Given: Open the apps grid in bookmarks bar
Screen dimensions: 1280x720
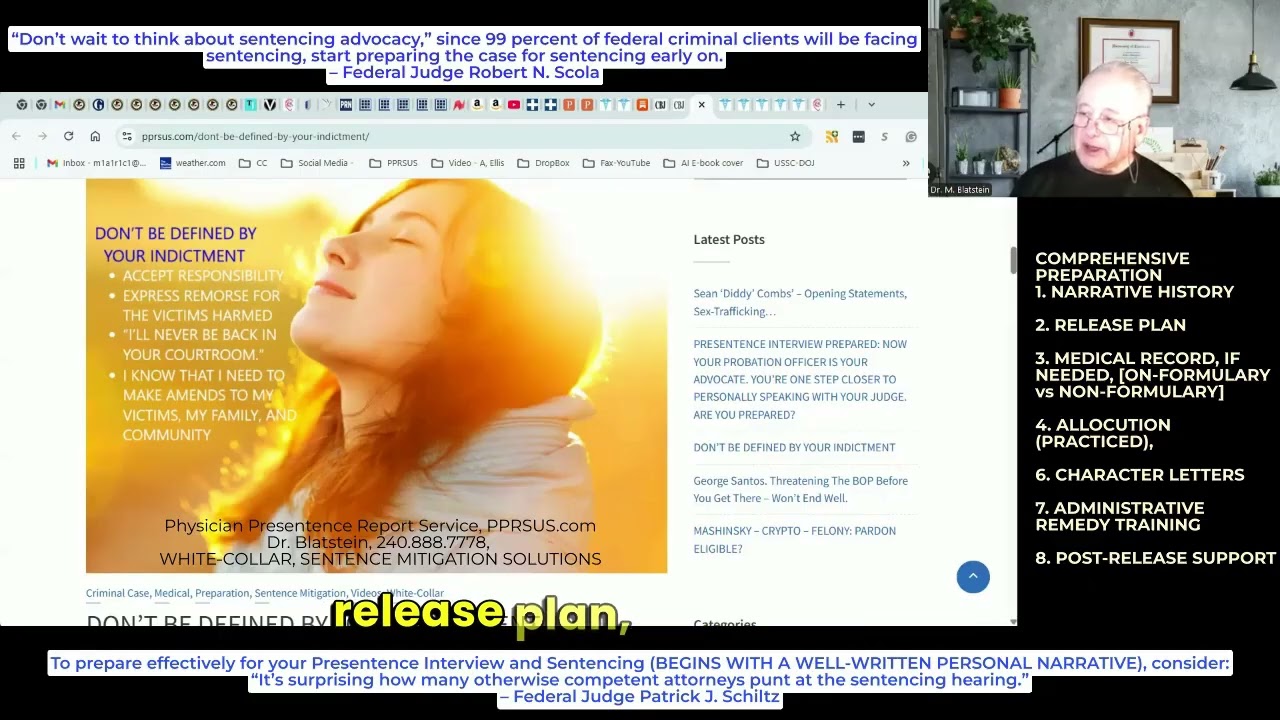Looking at the screenshot, I should [x=19, y=163].
